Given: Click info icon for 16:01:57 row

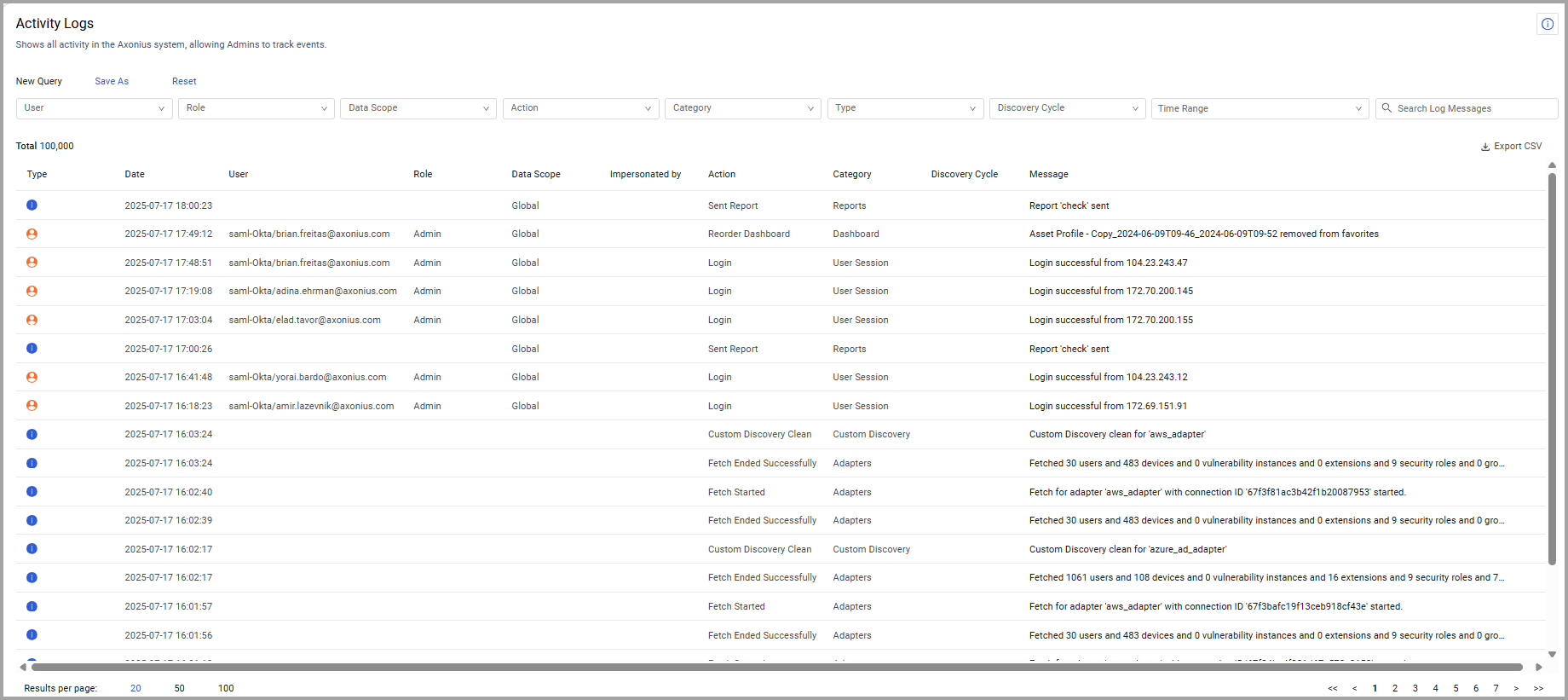Looking at the screenshot, I should point(32,606).
